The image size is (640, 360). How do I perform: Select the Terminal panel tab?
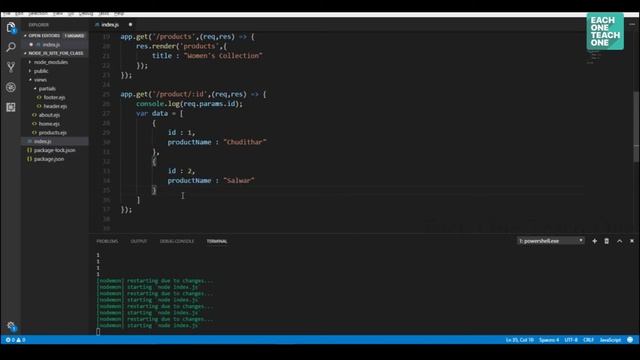[x=217, y=241]
